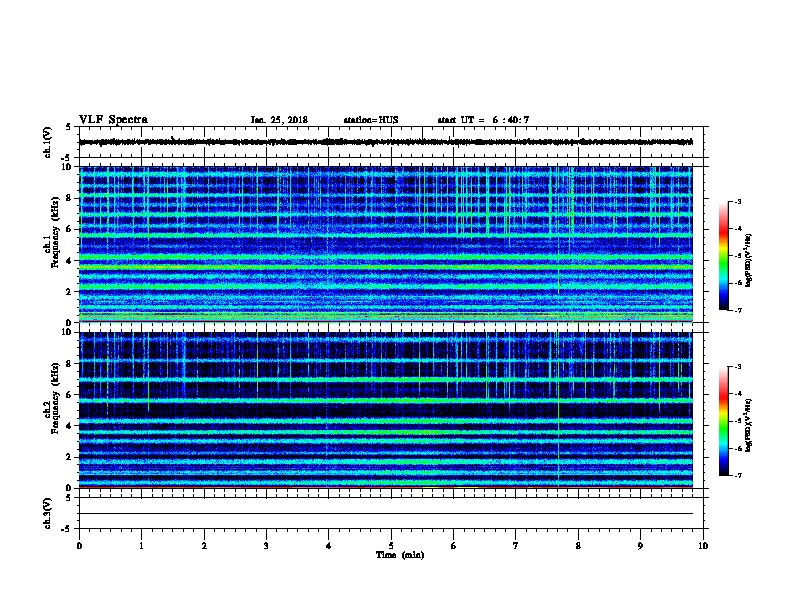
Task: Click the "ch.3(V)" axis label
Action: [47, 514]
